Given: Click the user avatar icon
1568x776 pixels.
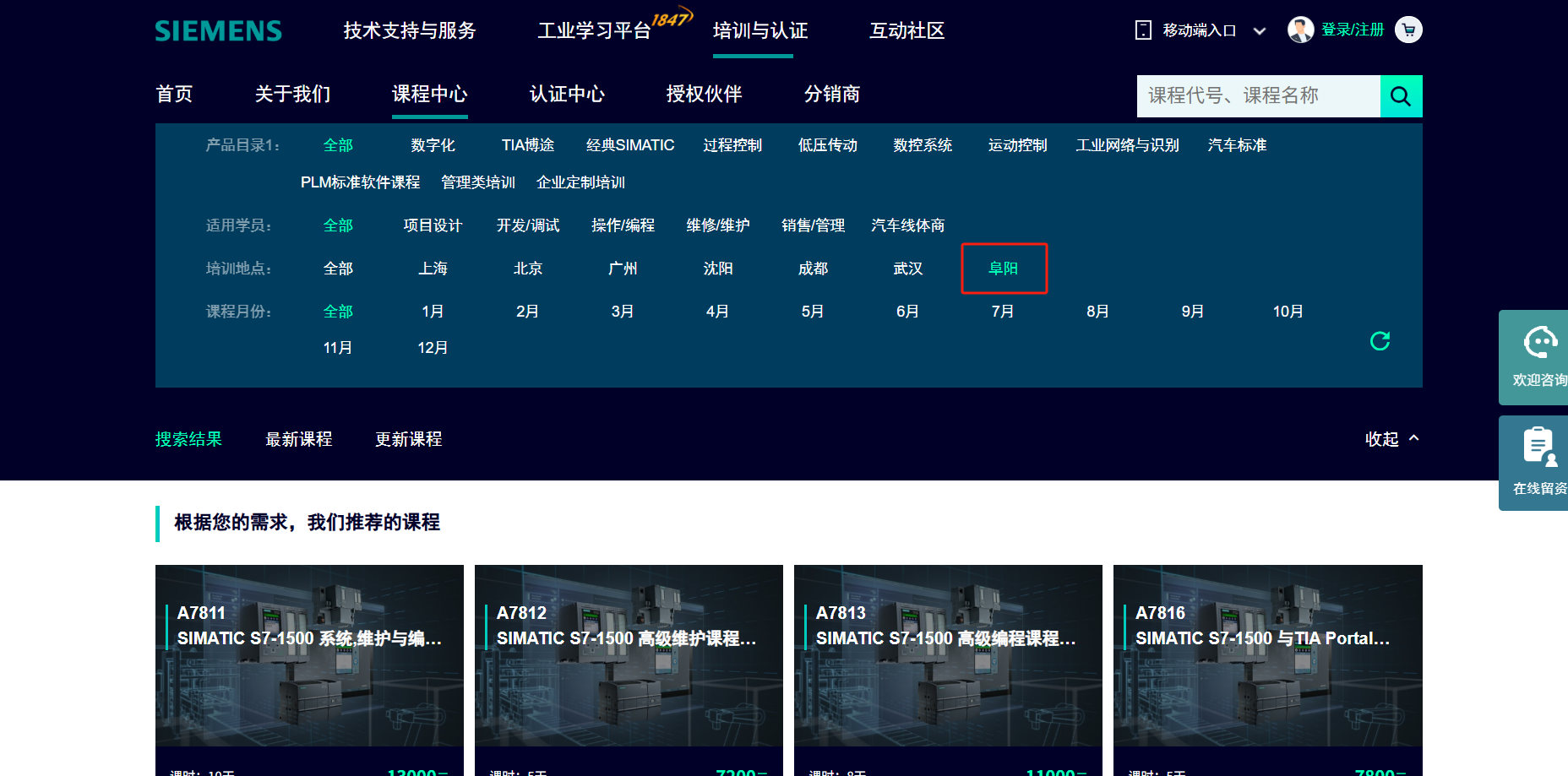Looking at the screenshot, I should point(1300,30).
